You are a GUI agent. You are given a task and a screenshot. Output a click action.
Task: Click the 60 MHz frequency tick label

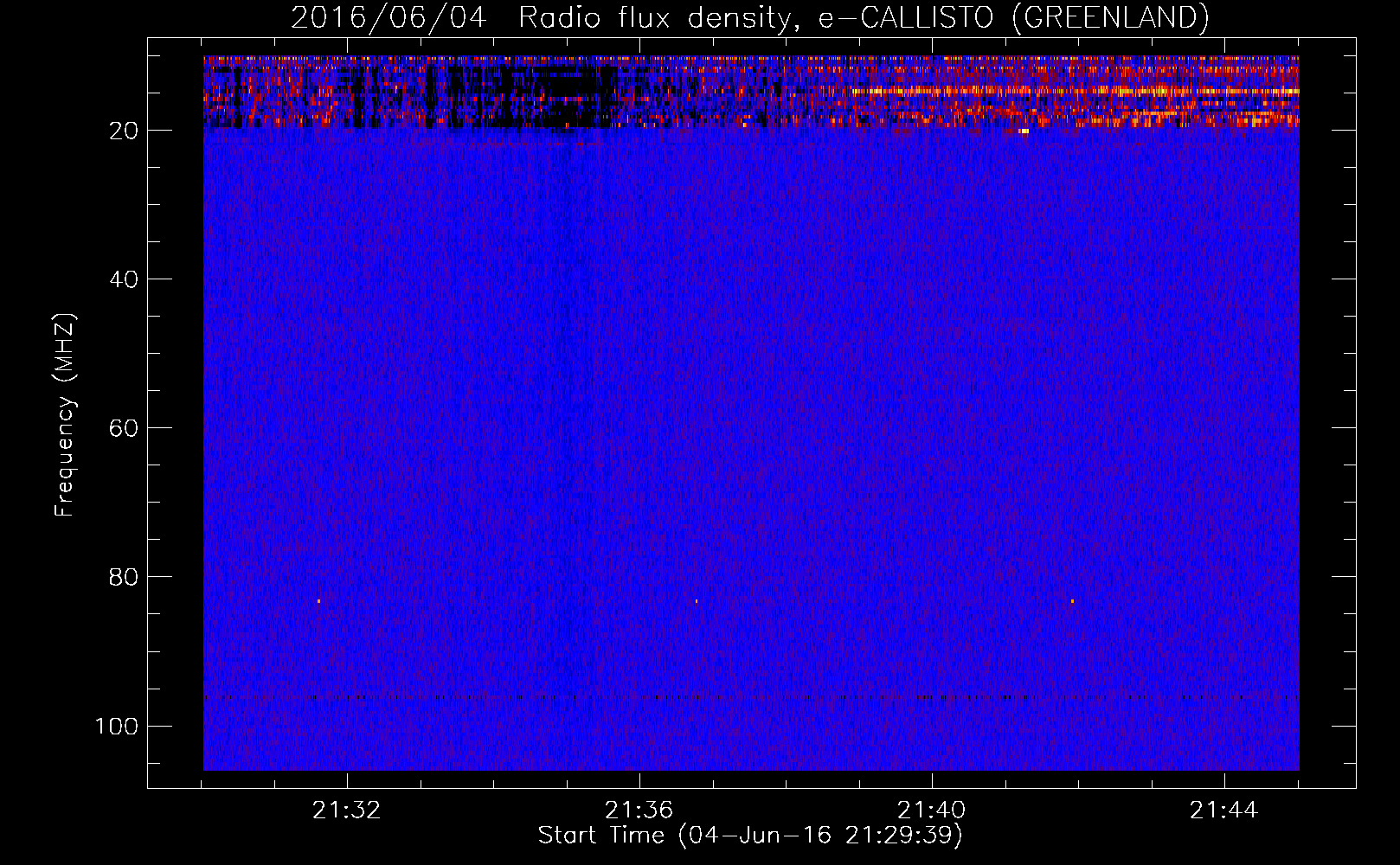125,428
